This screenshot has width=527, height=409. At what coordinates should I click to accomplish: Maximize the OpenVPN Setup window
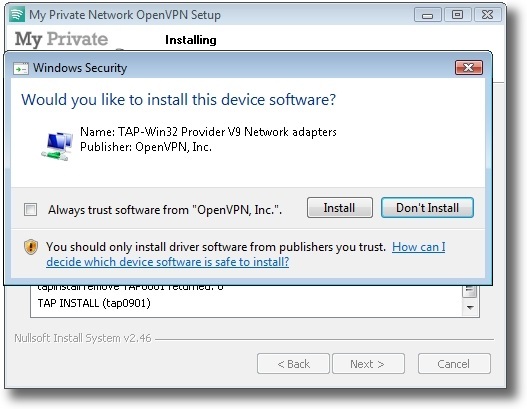[x=457, y=15]
